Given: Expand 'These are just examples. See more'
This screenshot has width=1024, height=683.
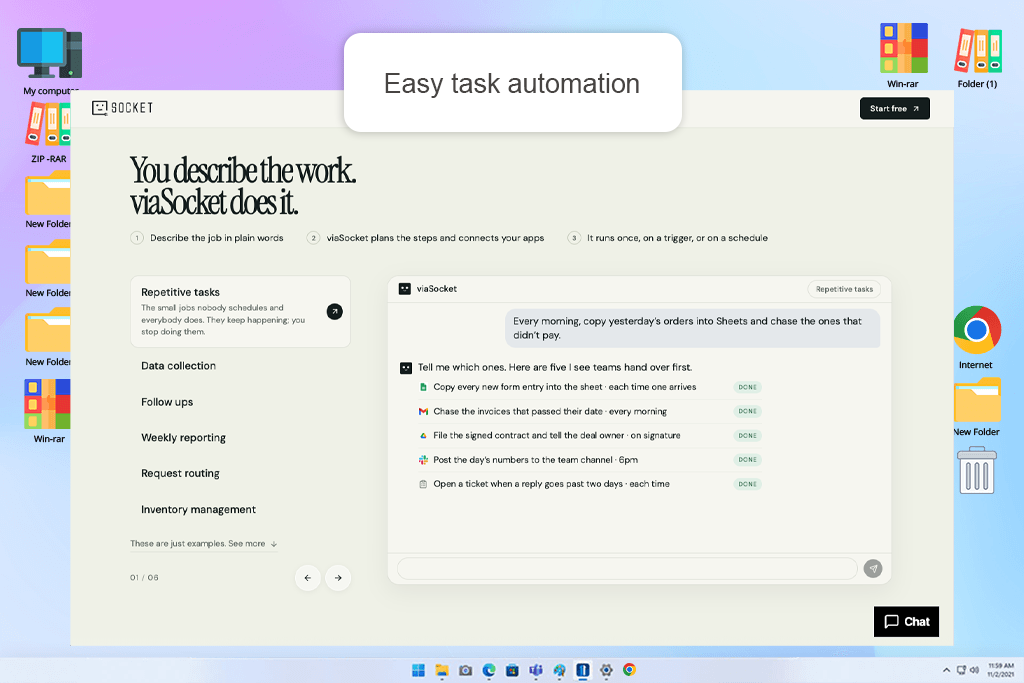Looking at the screenshot, I should [204, 543].
